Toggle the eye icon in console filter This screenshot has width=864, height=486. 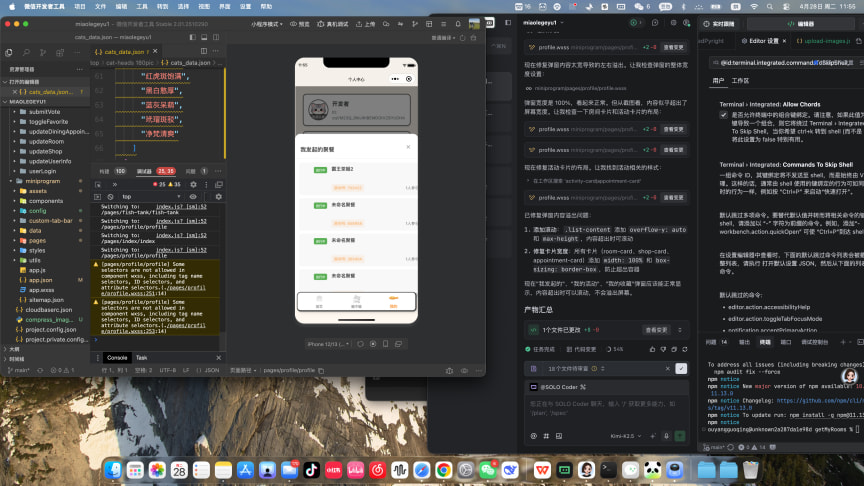coord(193,197)
